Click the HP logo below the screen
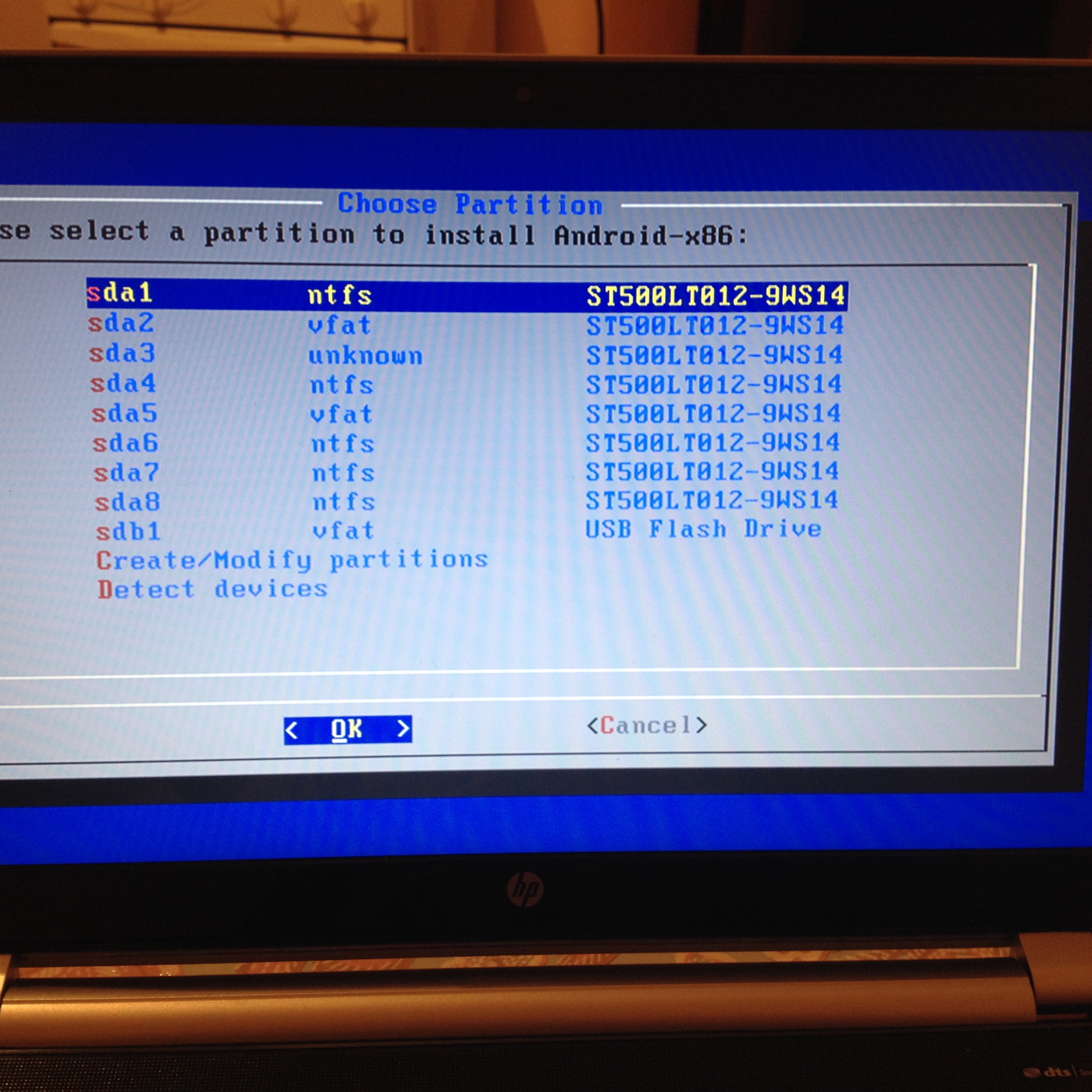Screen dimensions: 1092x1092 coord(525,889)
